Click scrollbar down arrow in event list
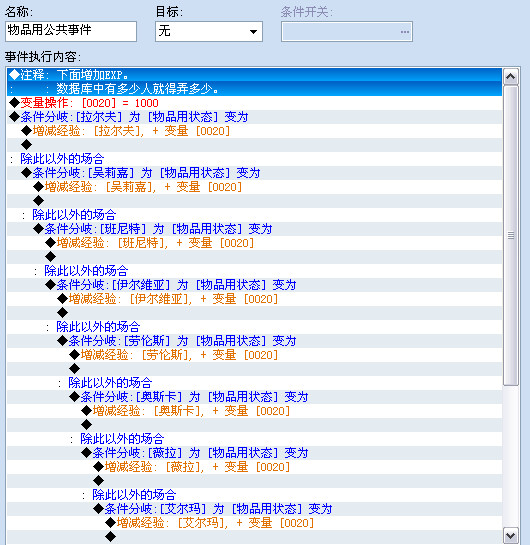The height and width of the screenshot is (545, 530). 511,536
